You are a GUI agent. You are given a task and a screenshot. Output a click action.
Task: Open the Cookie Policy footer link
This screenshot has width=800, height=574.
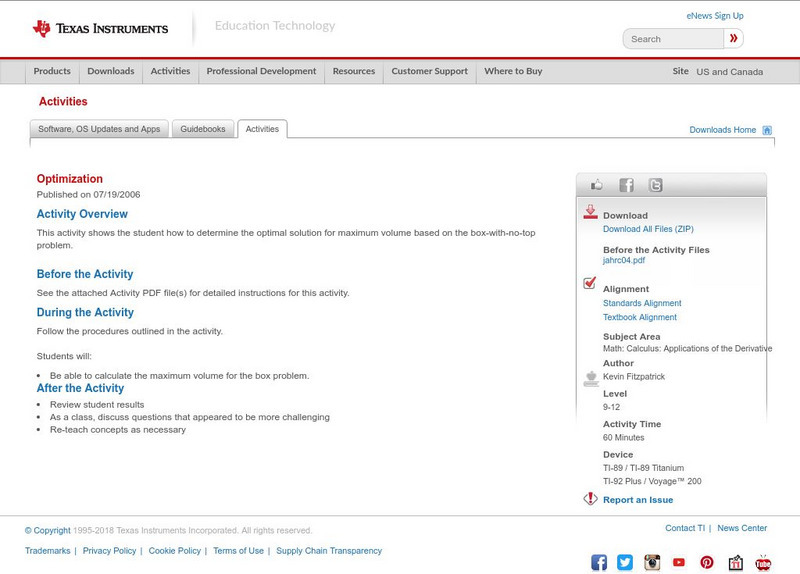pyautogui.click(x=174, y=551)
